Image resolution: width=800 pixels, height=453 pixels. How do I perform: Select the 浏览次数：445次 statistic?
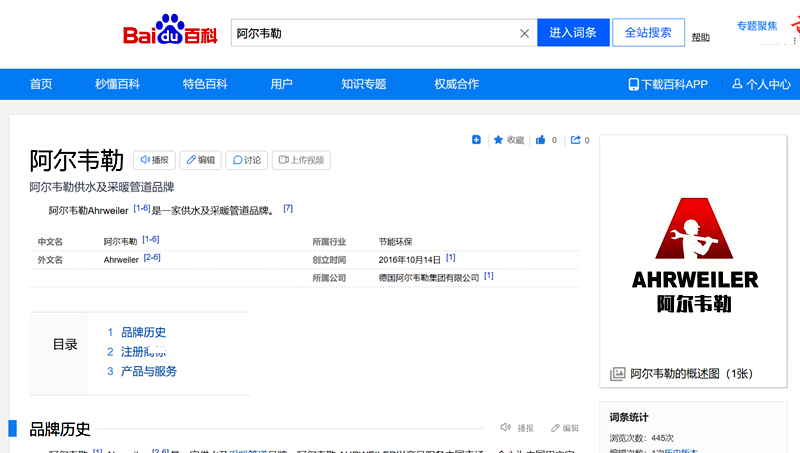(641, 438)
